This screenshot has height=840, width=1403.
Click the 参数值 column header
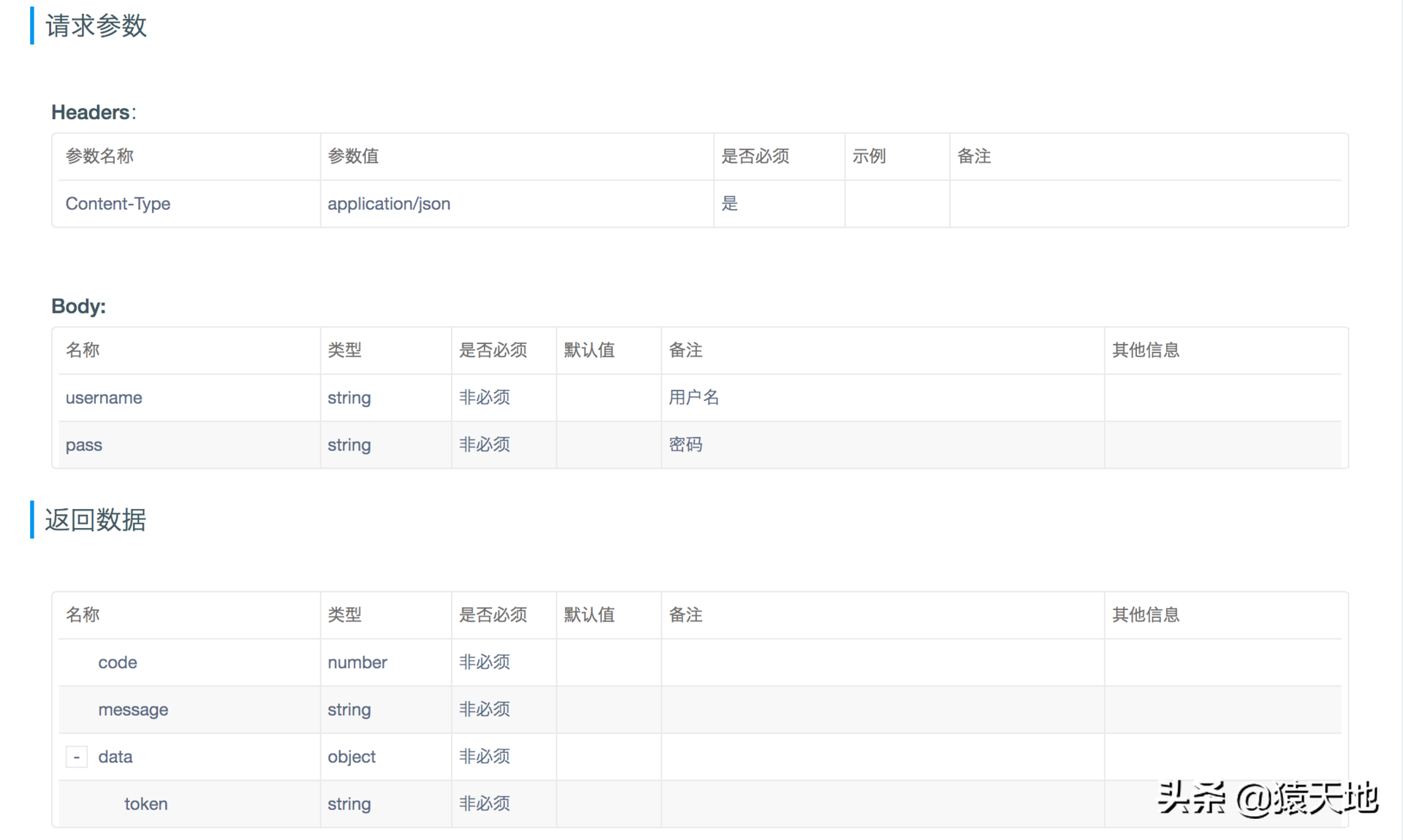(353, 156)
